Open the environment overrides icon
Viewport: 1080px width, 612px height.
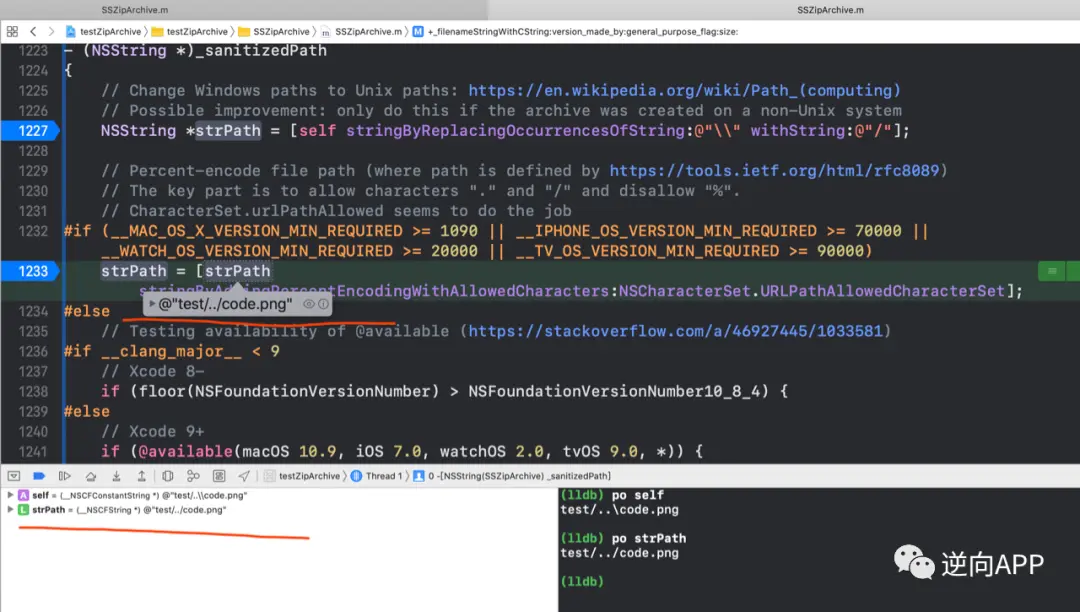219,476
